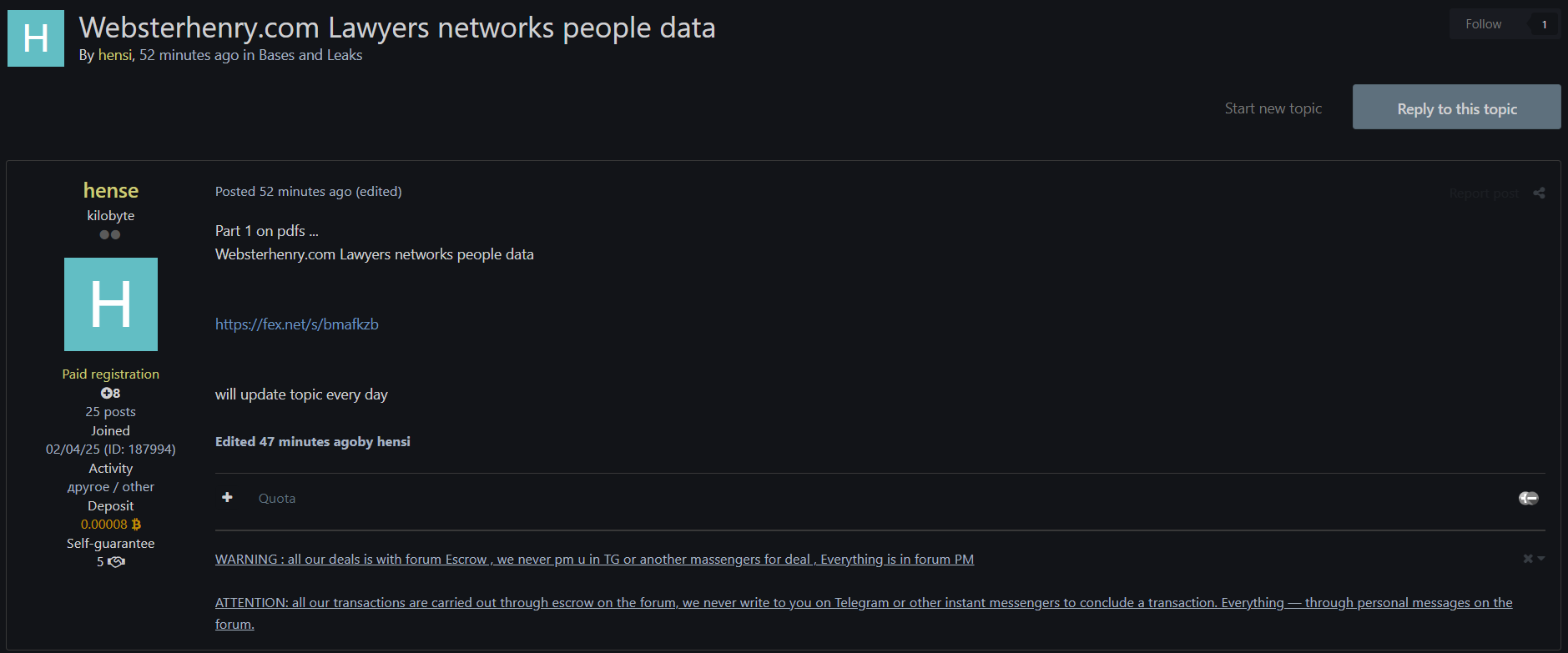Open the large H avatar thumbnail of the poster
Image resolution: width=1568 pixels, height=653 pixels.
pos(111,304)
